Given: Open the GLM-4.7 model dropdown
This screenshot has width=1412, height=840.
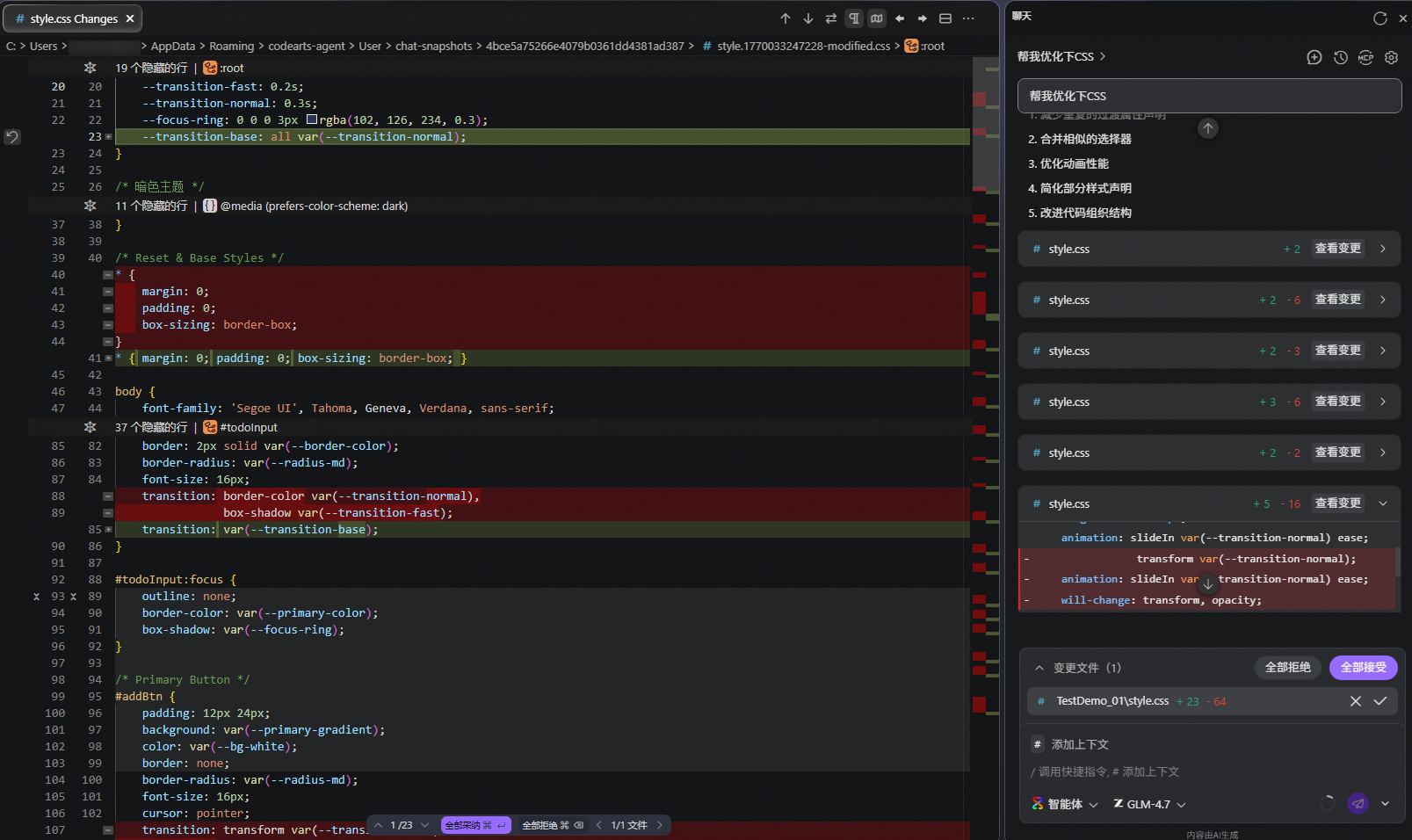Looking at the screenshot, I should [x=1149, y=804].
